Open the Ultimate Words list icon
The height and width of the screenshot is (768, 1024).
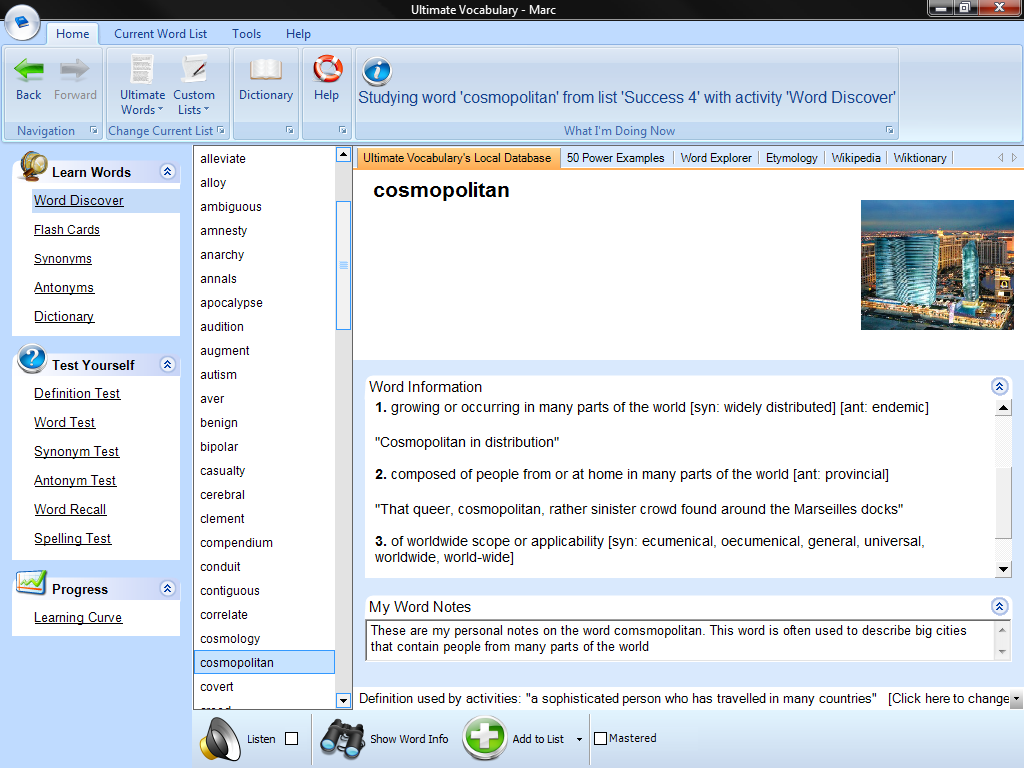[142, 69]
